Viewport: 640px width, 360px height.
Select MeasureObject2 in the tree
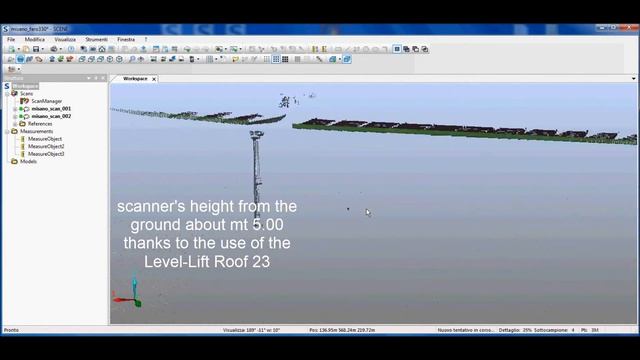(x=46, y=146)
